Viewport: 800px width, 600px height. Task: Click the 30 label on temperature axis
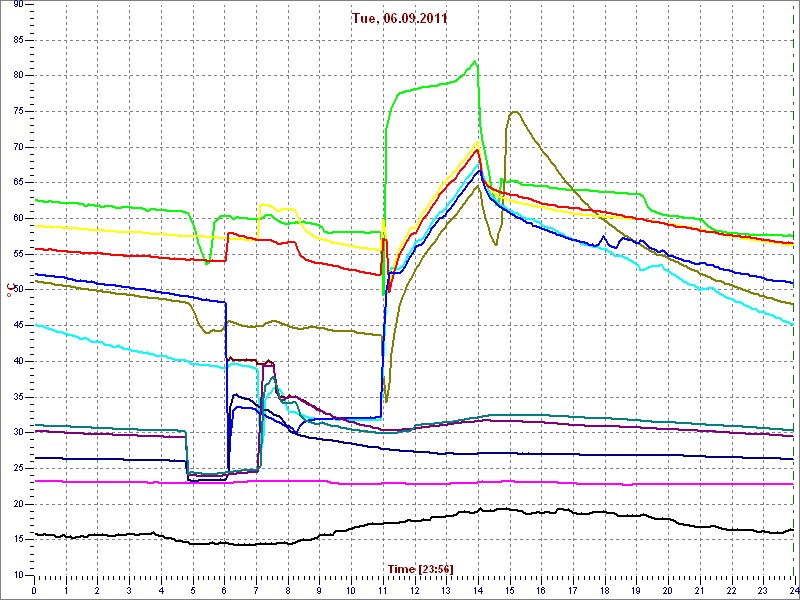click(18, 433)
